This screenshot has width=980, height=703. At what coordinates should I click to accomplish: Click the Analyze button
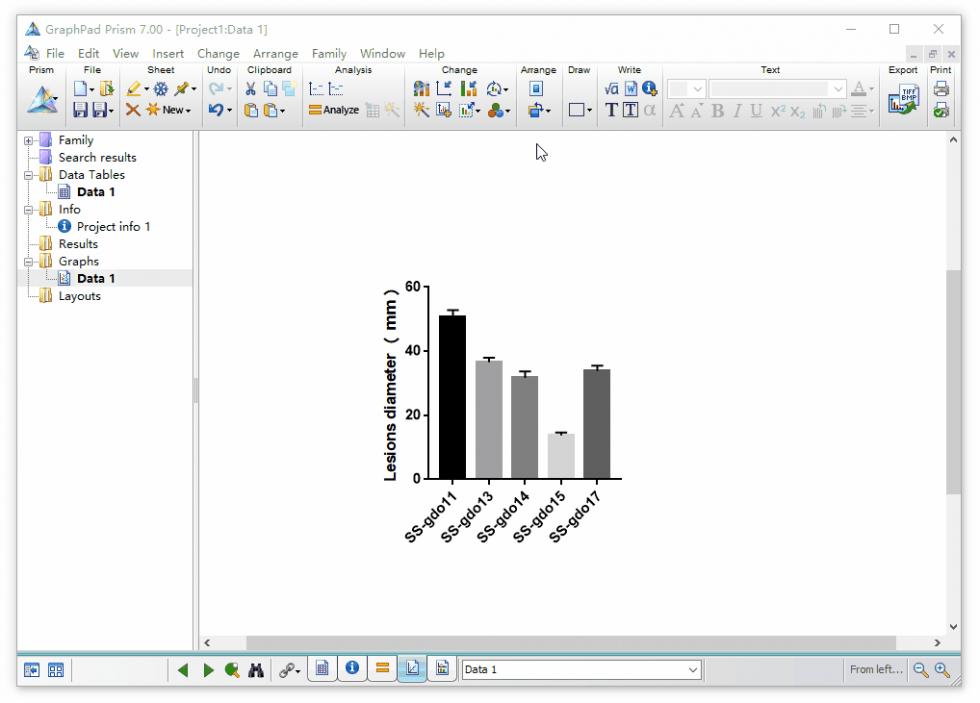(334, 110)
